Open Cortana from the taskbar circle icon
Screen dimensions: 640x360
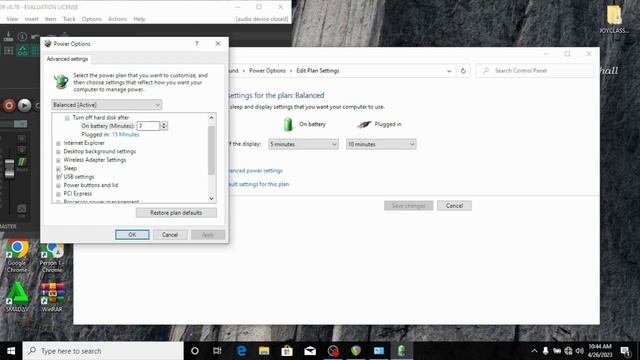[x=195, y=351]
